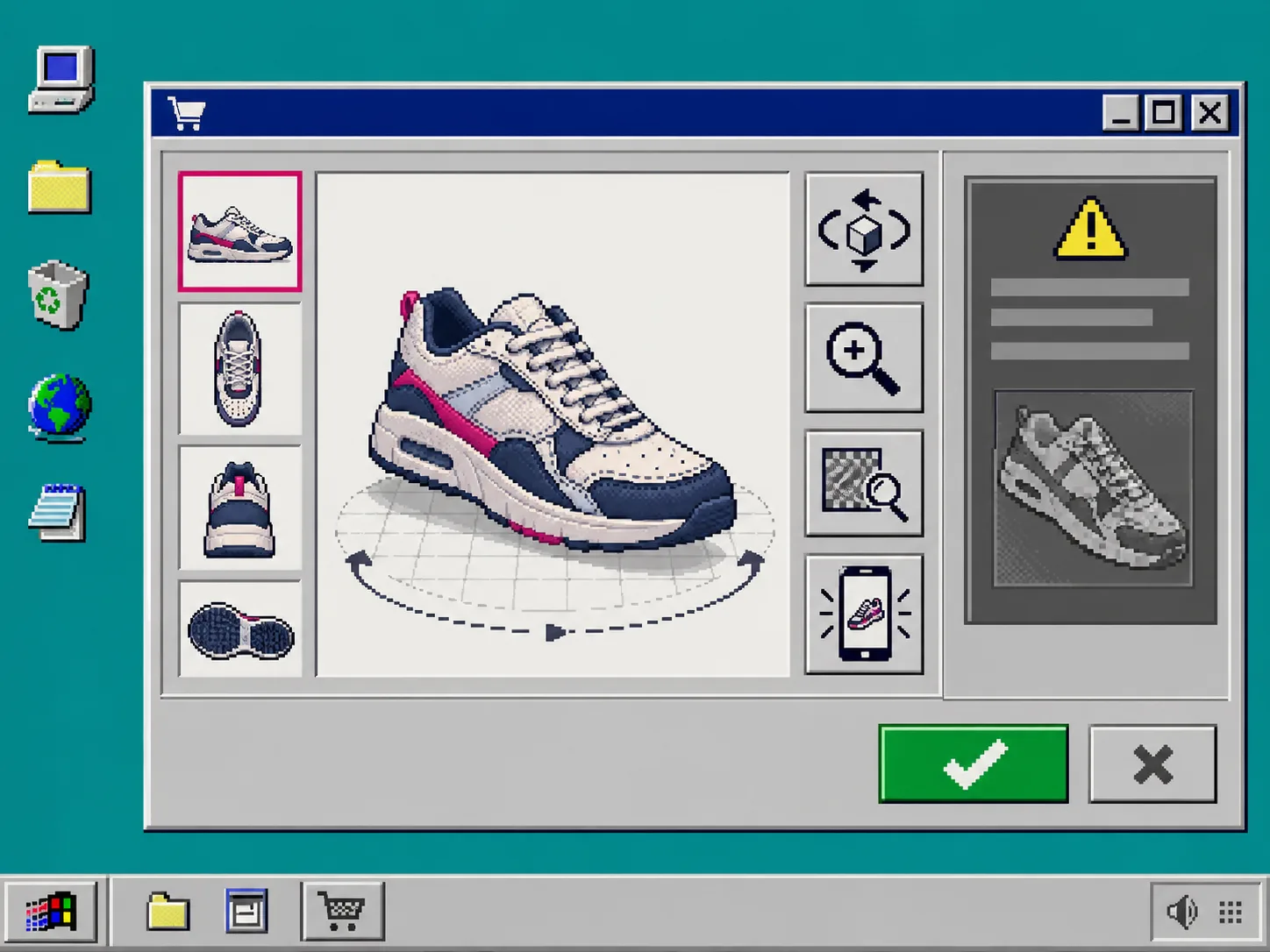Image resolution: width=1270 pixels, height=952 pixels.
Task: Open the Recycle Bin desktop icon
Action: (58, 295)
